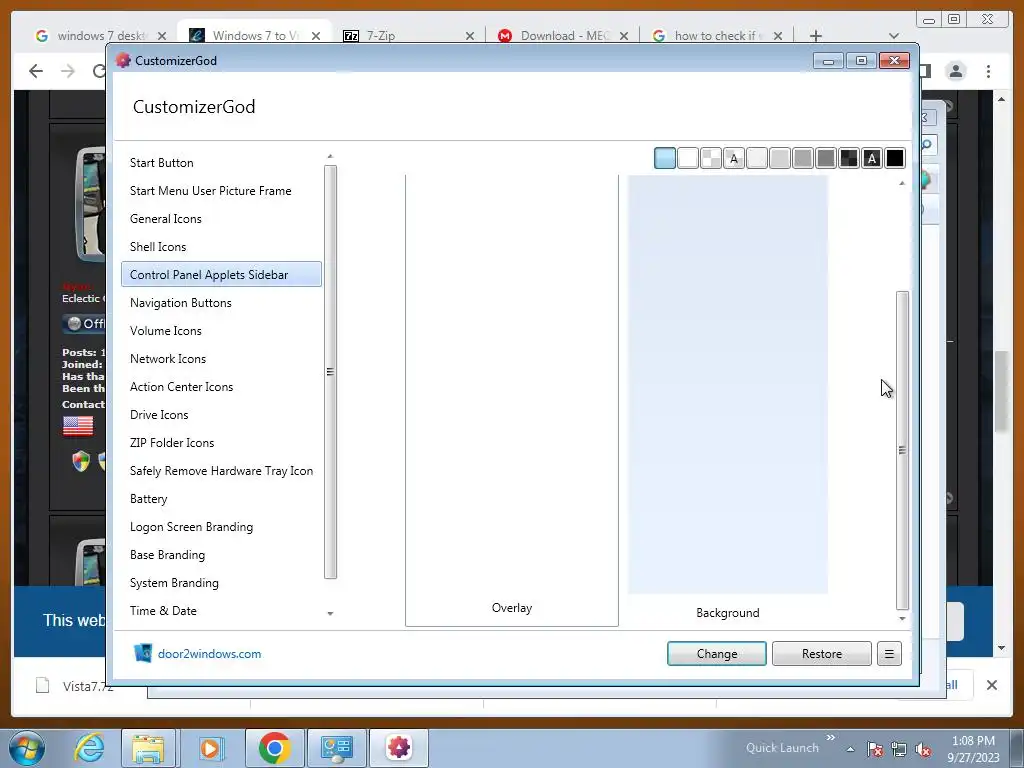Screen dimensions: 1024x768
Task: Close the 7-Zip tab
Action: 470,36
